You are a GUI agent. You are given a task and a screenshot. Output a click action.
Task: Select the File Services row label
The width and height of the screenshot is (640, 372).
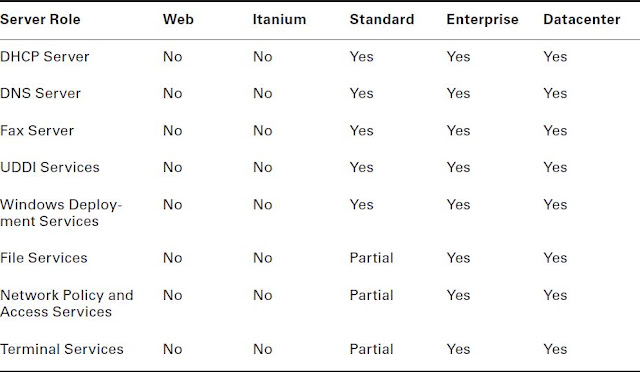[x=44, y=258]
